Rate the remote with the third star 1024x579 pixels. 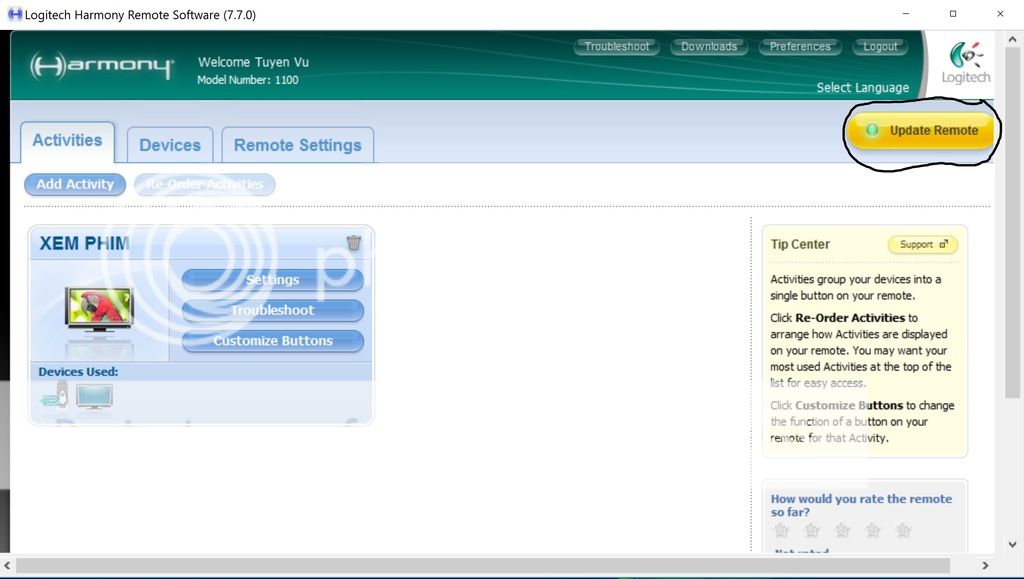click(x=842, y=530)
